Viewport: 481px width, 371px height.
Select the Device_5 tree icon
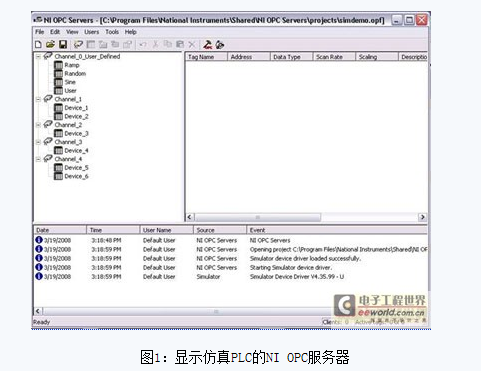(58, 168)
